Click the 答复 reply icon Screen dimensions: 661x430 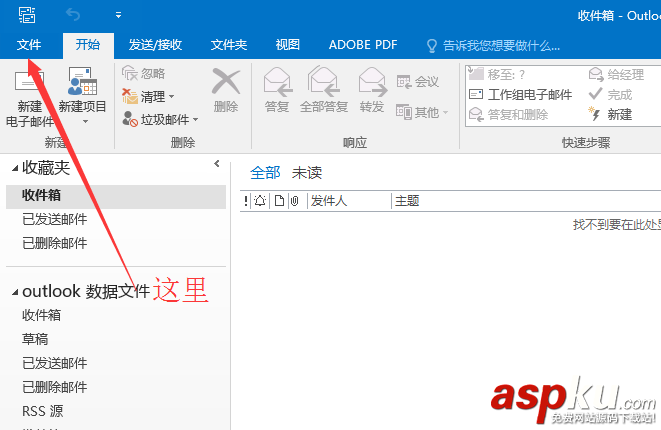click(277, 81)
